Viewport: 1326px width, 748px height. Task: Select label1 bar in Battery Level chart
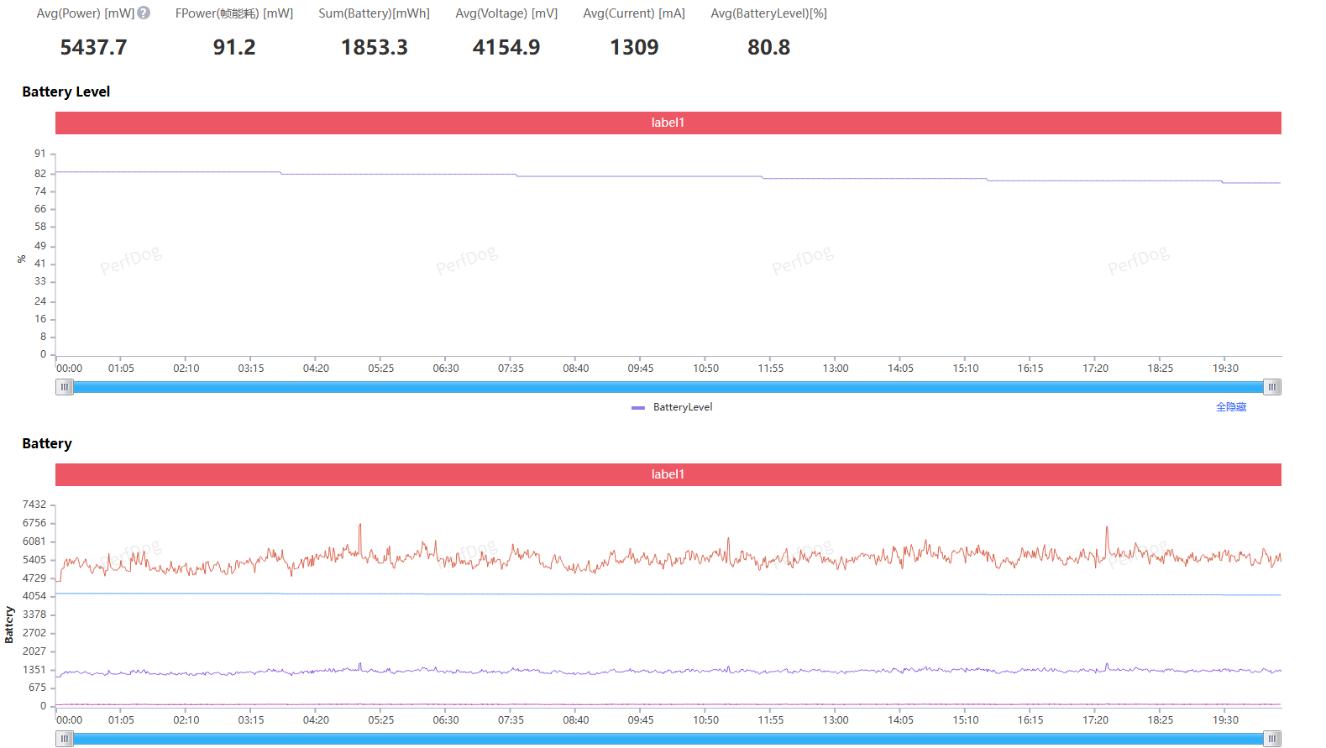668,123
